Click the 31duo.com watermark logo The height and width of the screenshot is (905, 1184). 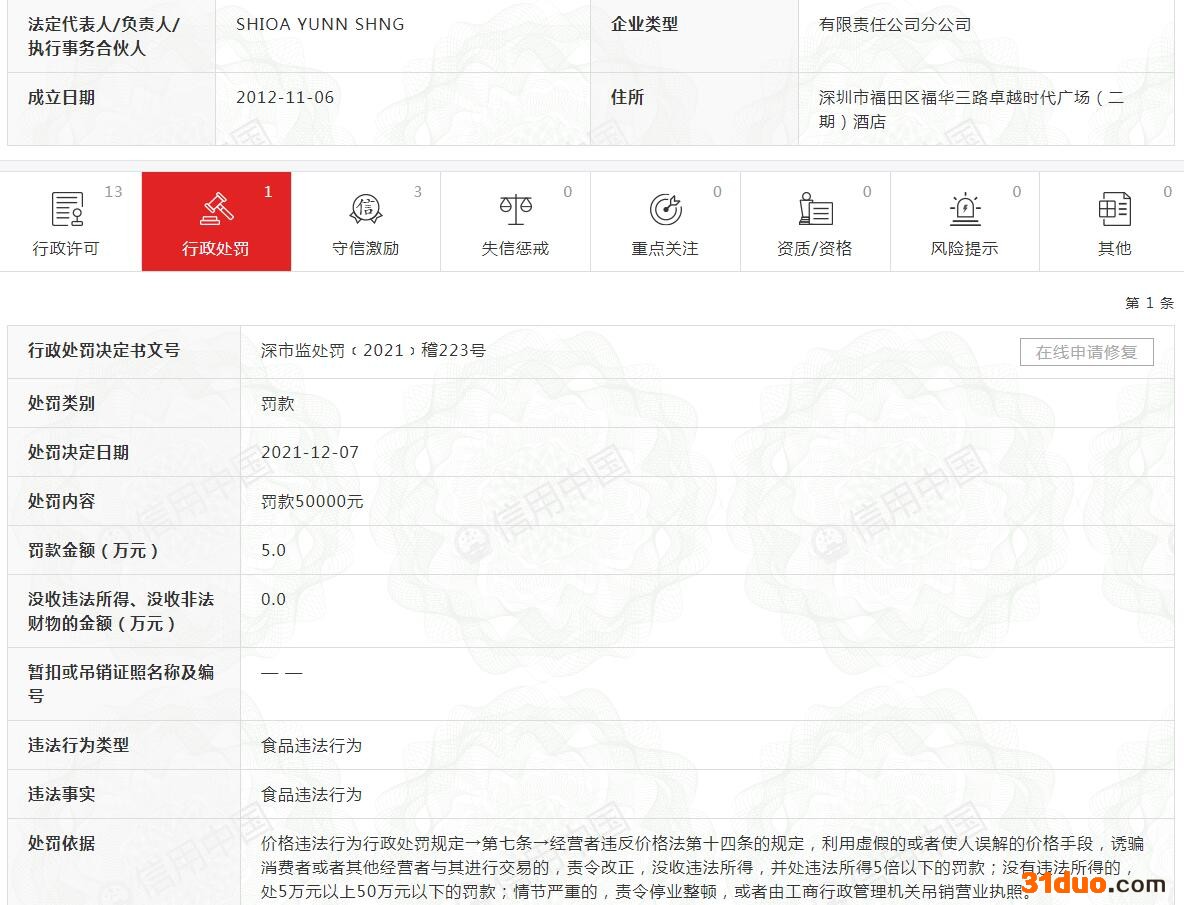click(x=1093, y=884)
